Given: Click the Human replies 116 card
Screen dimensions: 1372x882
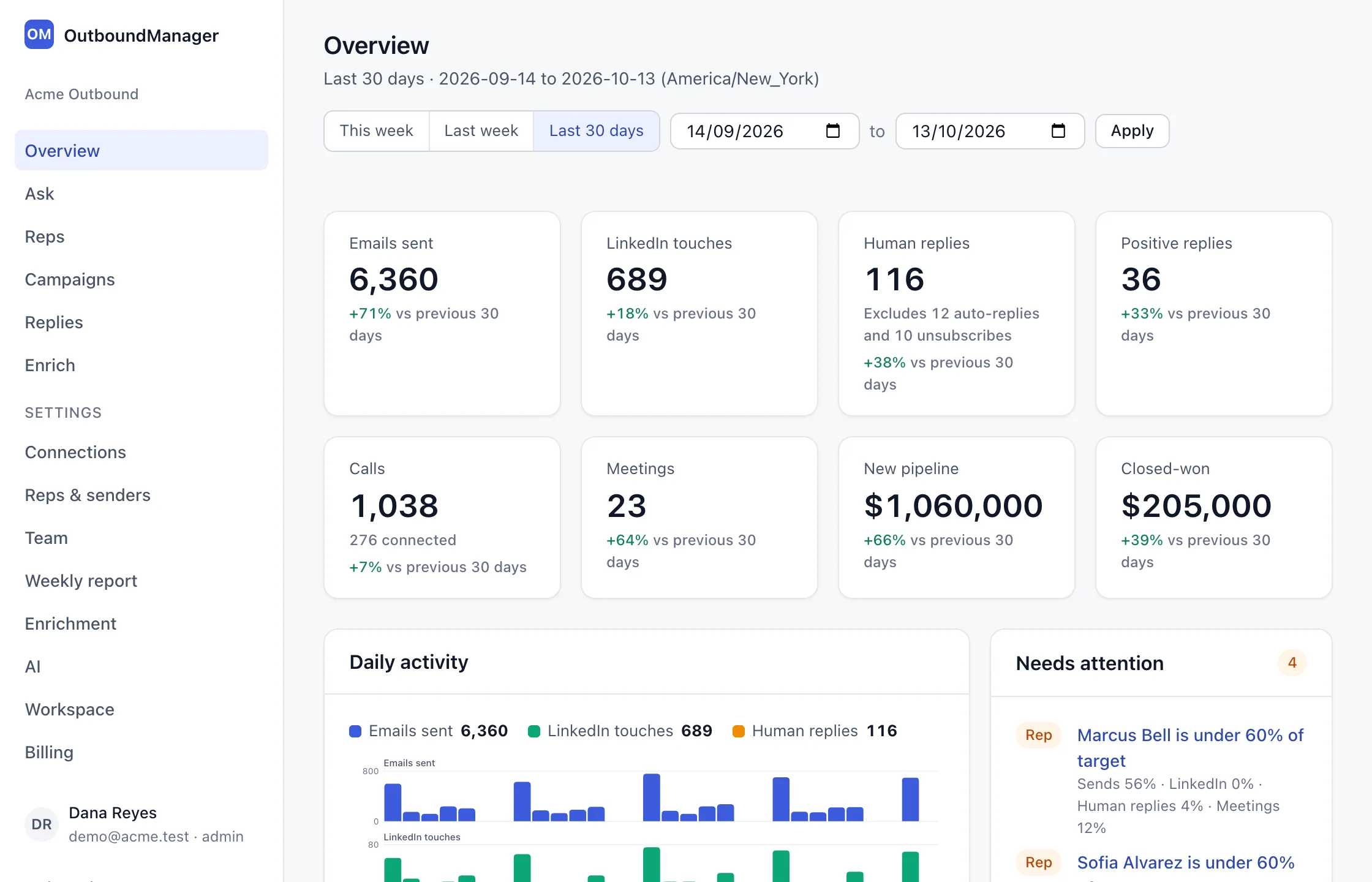Looking at the screenshot, I should tap(957, 314).
